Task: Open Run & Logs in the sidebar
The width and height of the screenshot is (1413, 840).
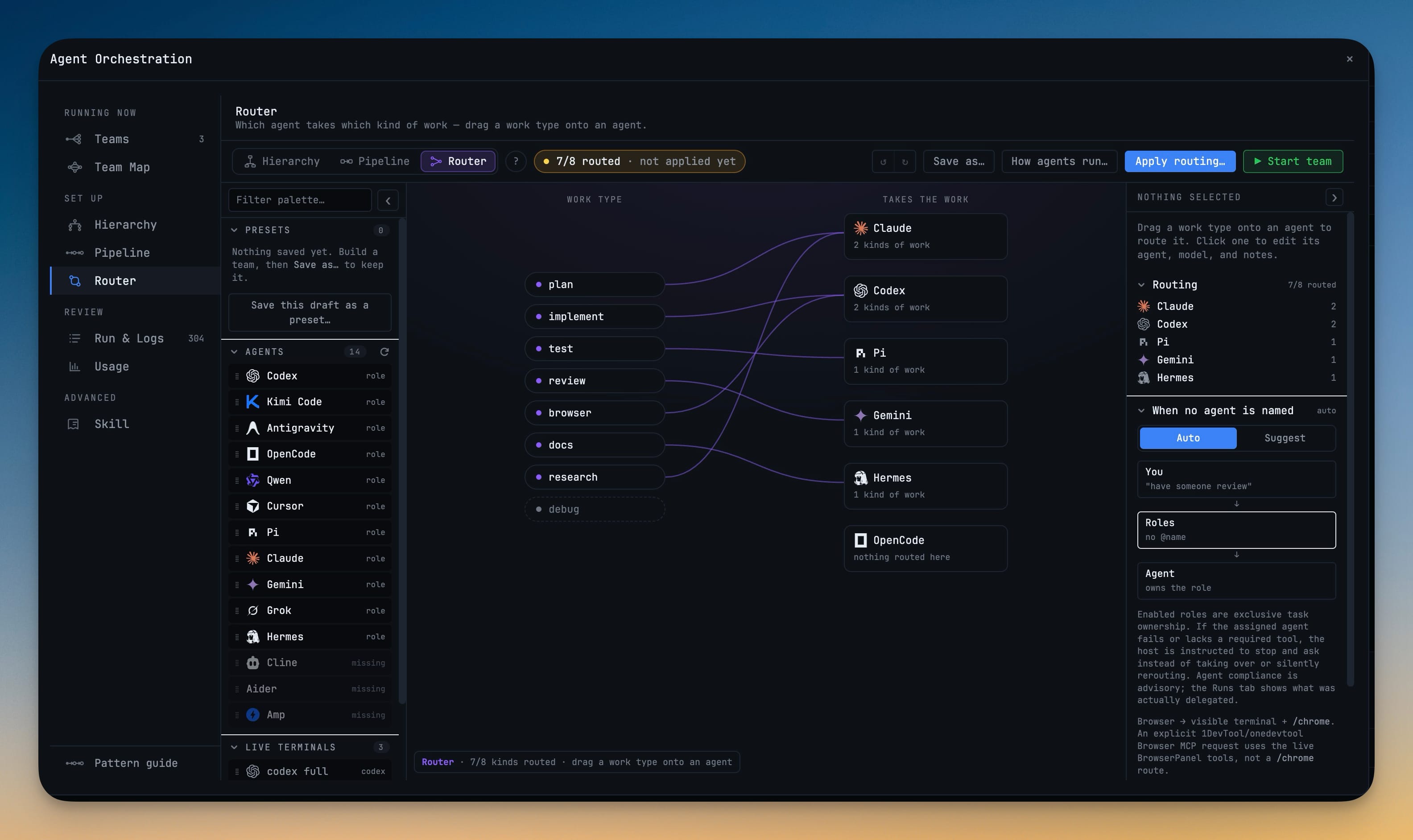Action: (135, 338)
